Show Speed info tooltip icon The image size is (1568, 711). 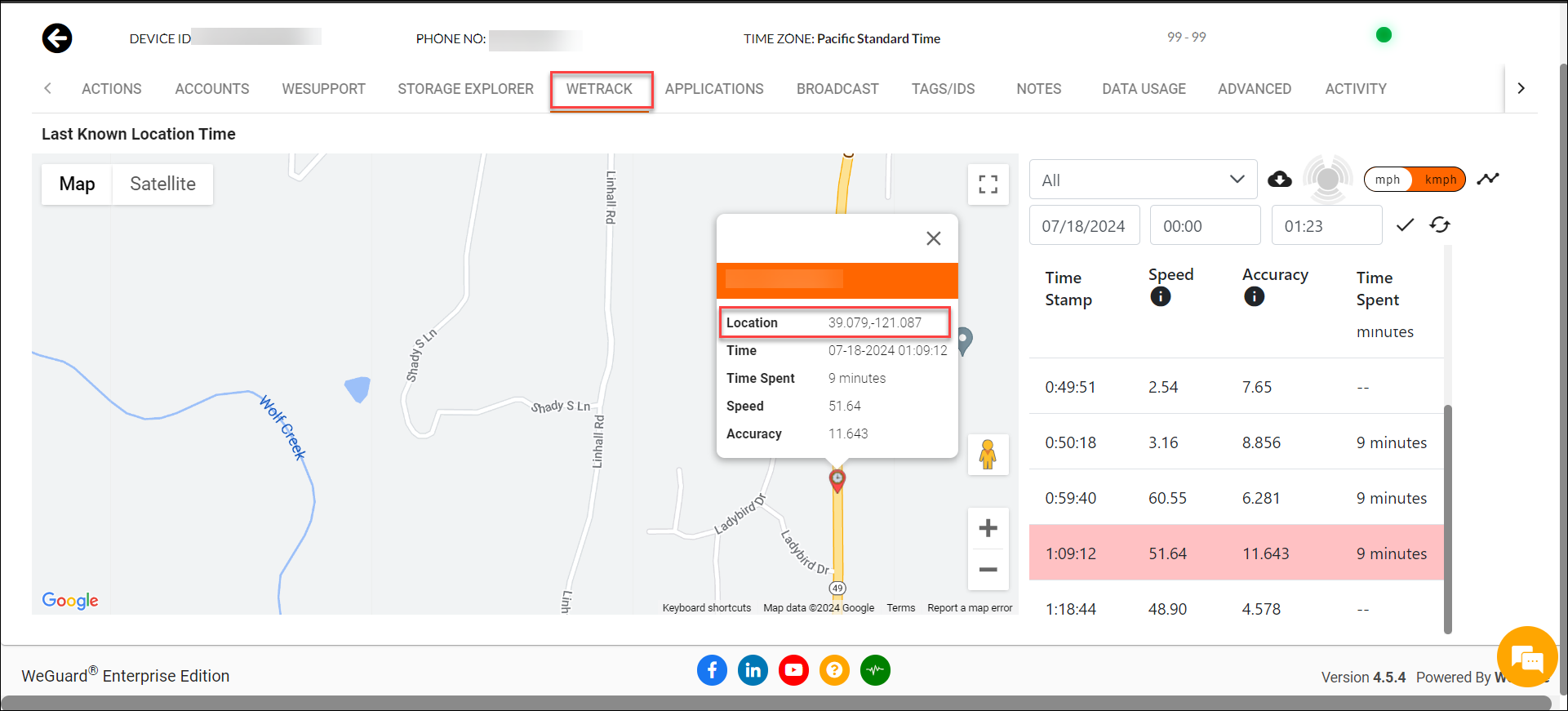tap(1160, 296)
